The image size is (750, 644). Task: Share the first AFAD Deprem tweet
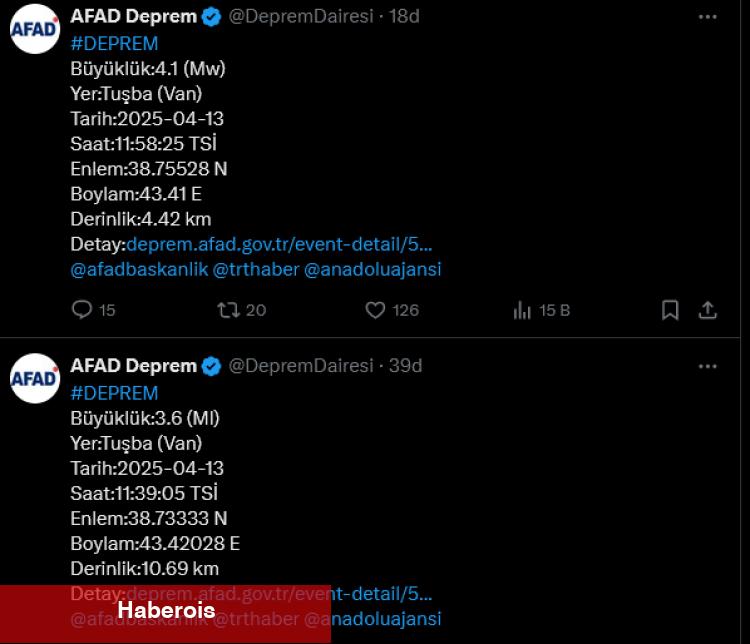click(x=707, y=310)
